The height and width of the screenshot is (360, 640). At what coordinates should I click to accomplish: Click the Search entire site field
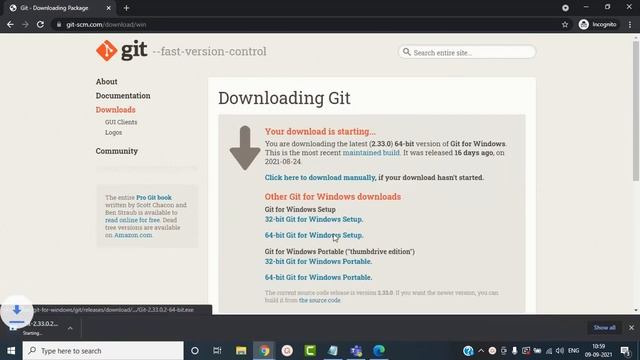pyautogui.click(x=467, y=52)
